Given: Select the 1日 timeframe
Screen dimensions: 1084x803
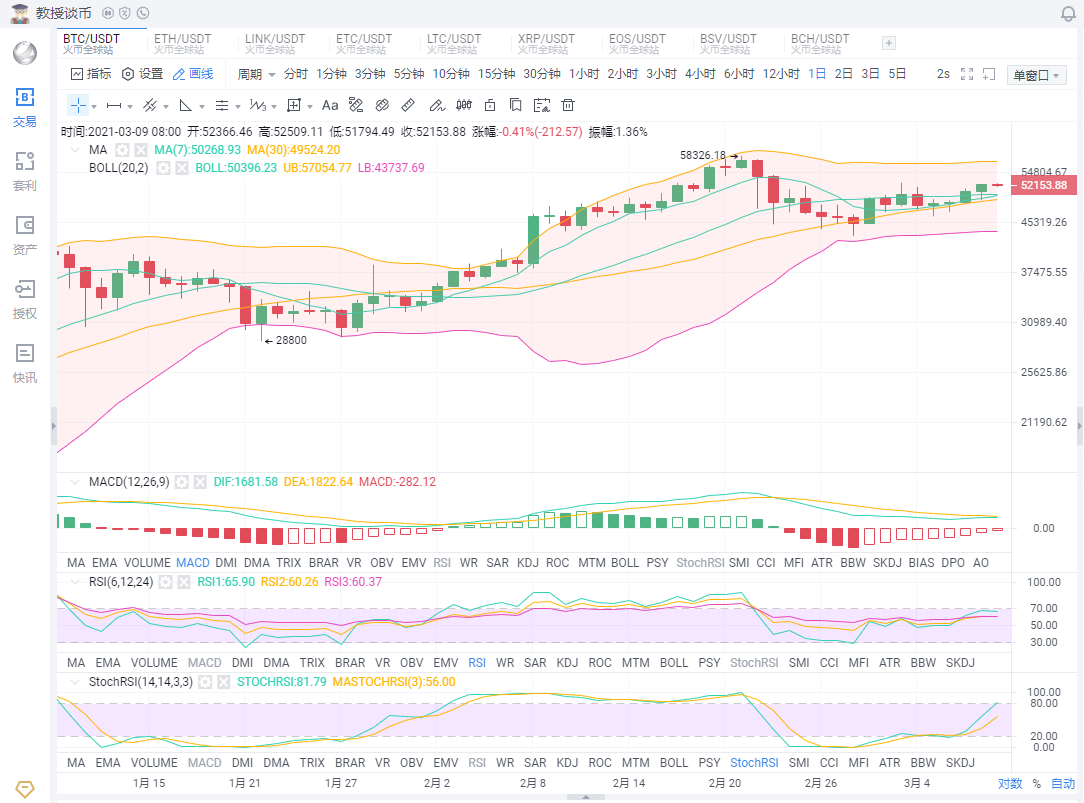Looking at the screenshot, I should point(816,74).
